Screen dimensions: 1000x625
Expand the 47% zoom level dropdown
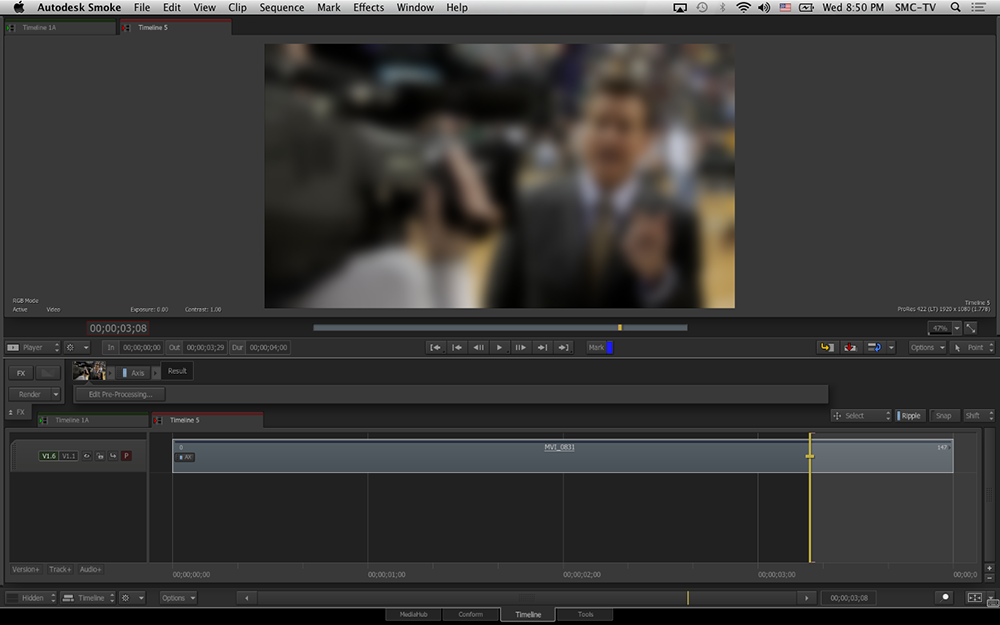(x=956, y=328)
